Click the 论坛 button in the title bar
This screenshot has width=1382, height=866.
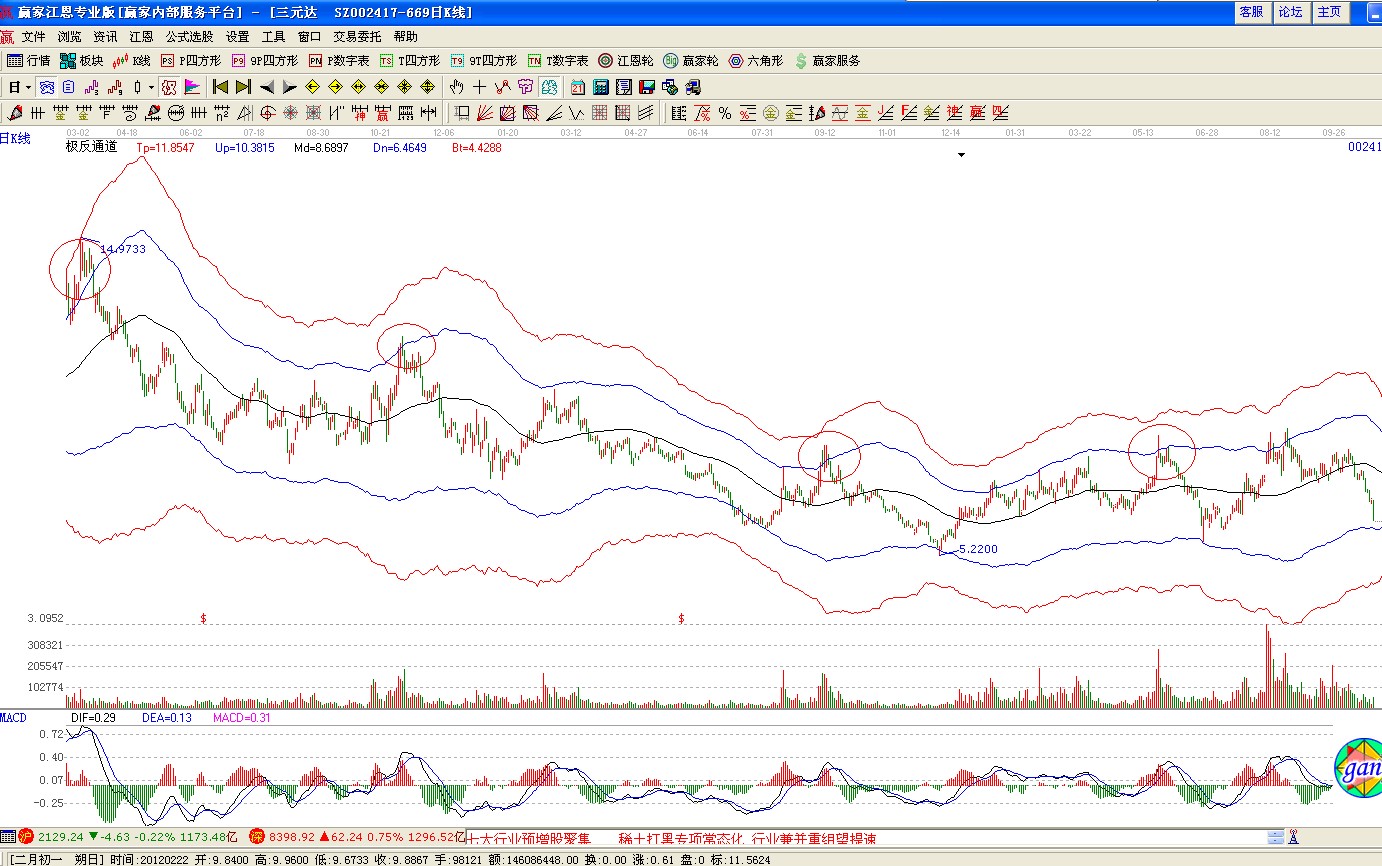pyautogui.click(x=1290, y=12)
